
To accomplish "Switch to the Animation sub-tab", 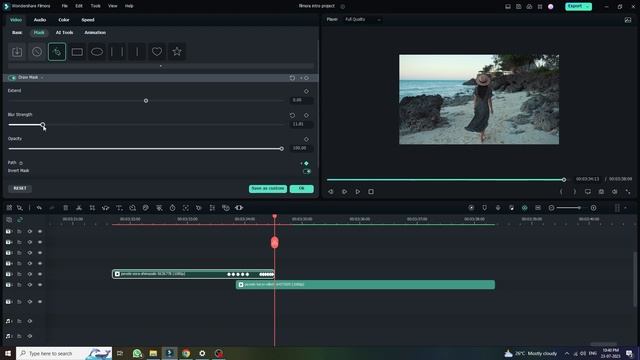I will (95, 32).
